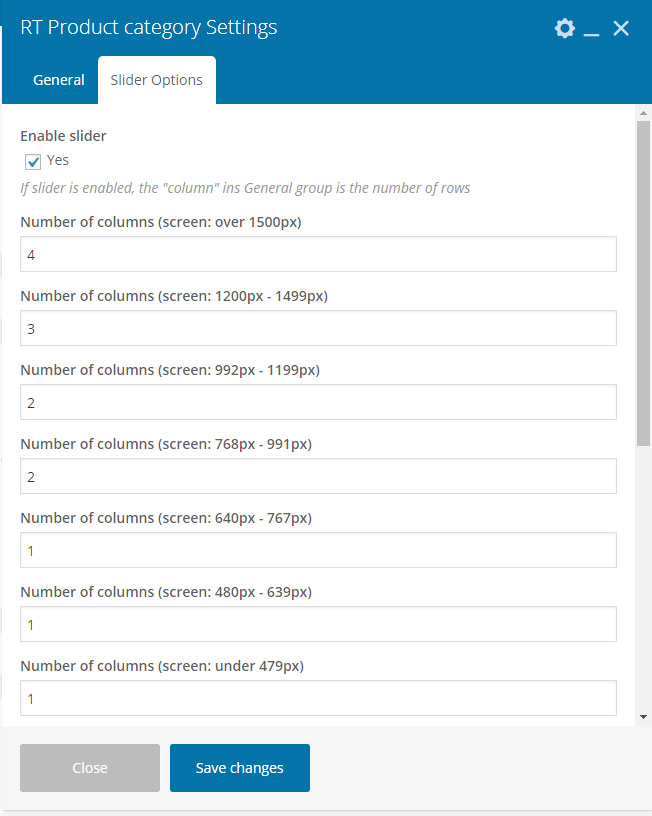Click the scrollbar up arrow
This screenshot has width=652, height=816.
click(643, 113)
